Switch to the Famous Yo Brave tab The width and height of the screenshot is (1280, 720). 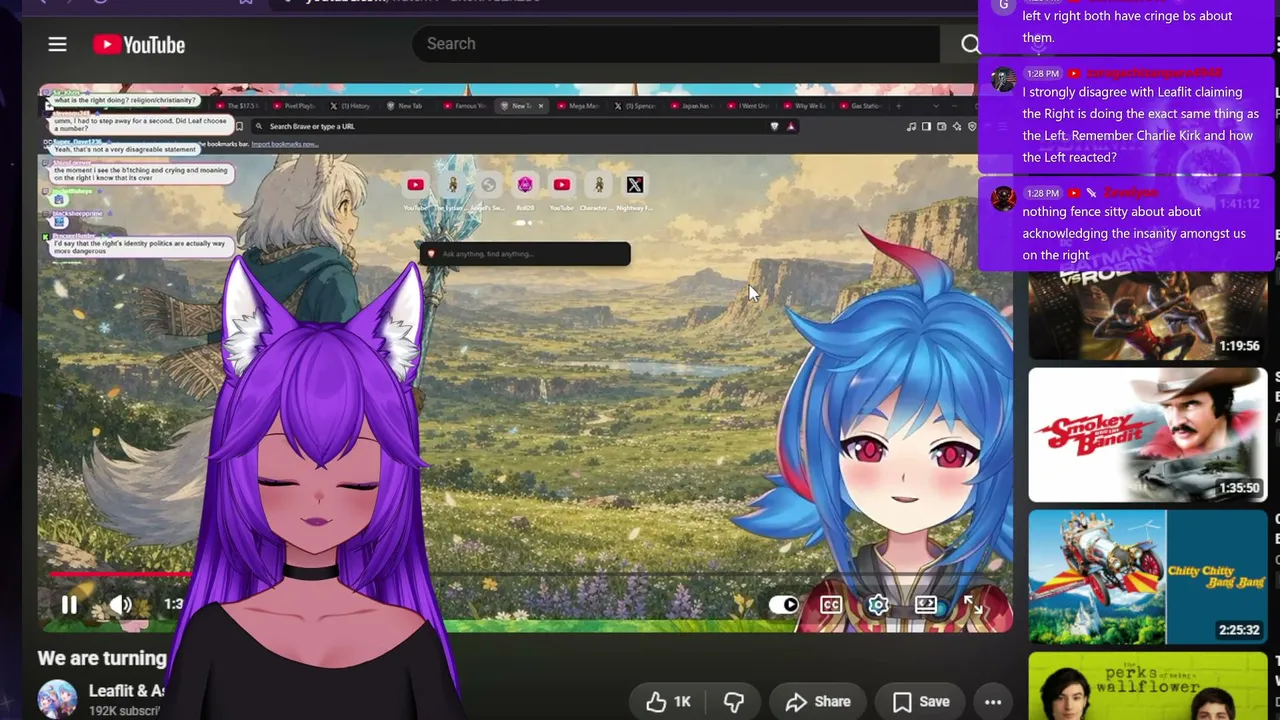pyautogui.click(x=466, y=106)
